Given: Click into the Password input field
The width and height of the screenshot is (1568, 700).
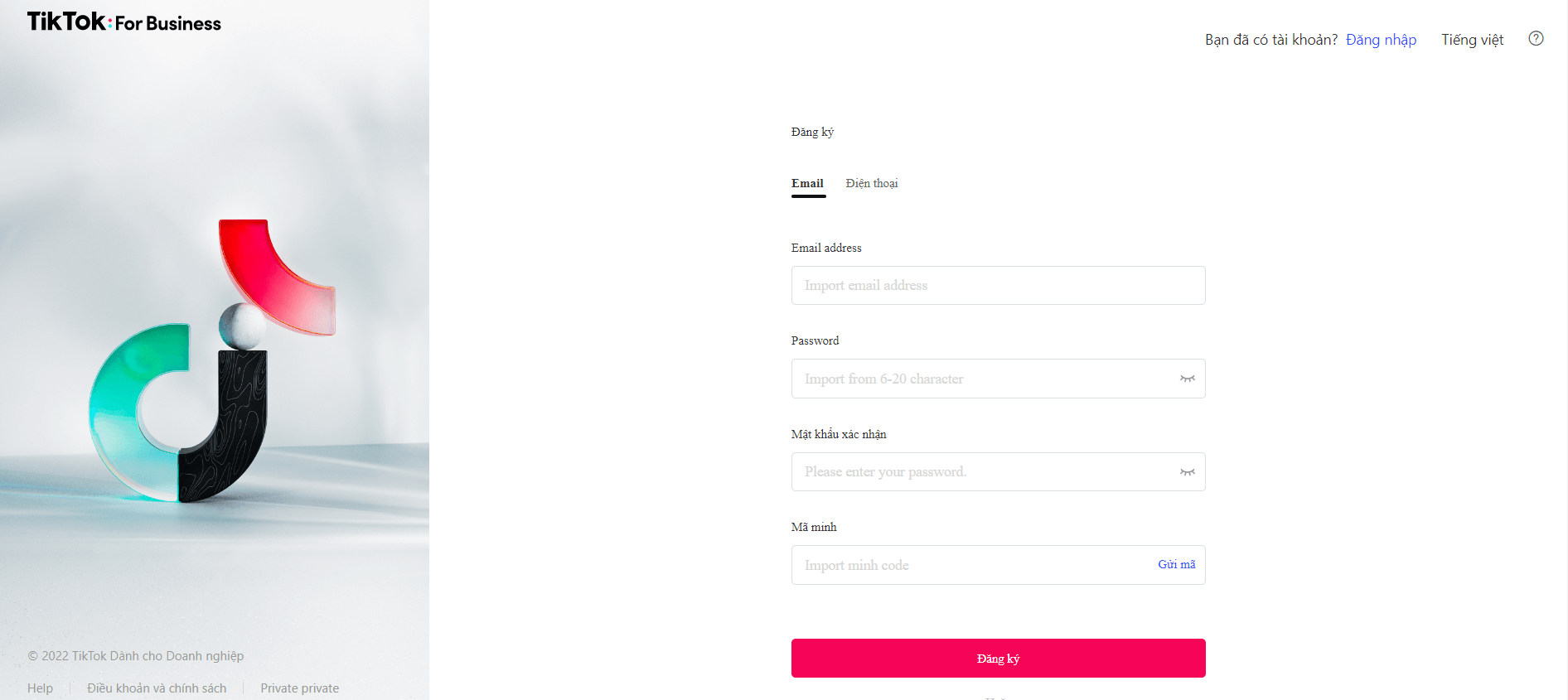Looking at the screenshot, I should [978, 379].
